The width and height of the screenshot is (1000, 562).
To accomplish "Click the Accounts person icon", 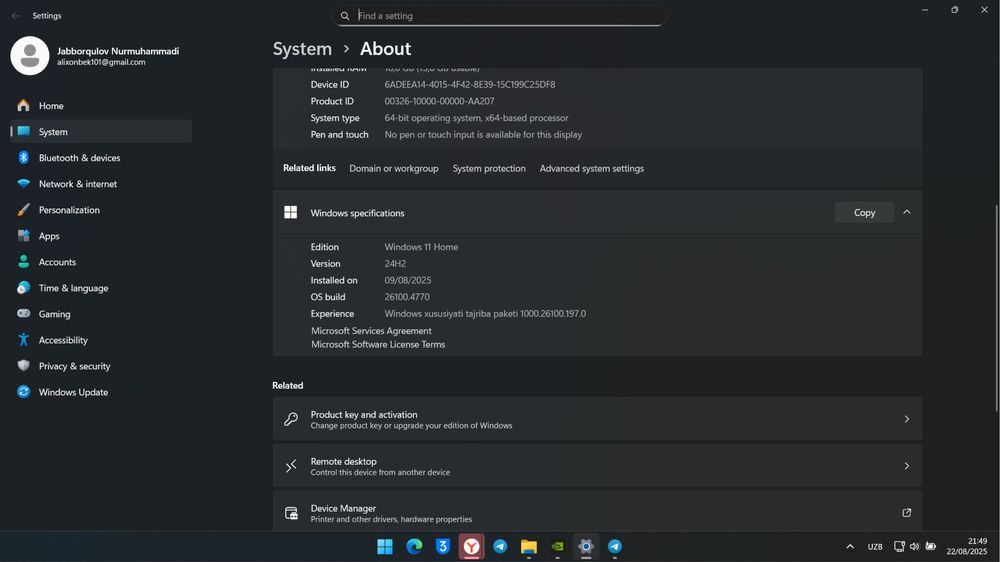I will (x=24, y=262).
